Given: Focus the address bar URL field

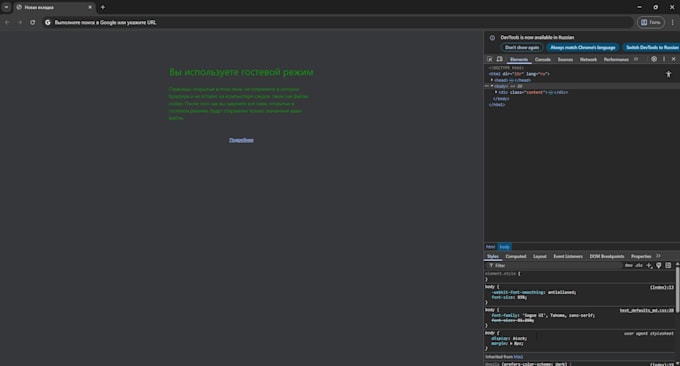Looking at the screenshot, I should tap(338, 23).
